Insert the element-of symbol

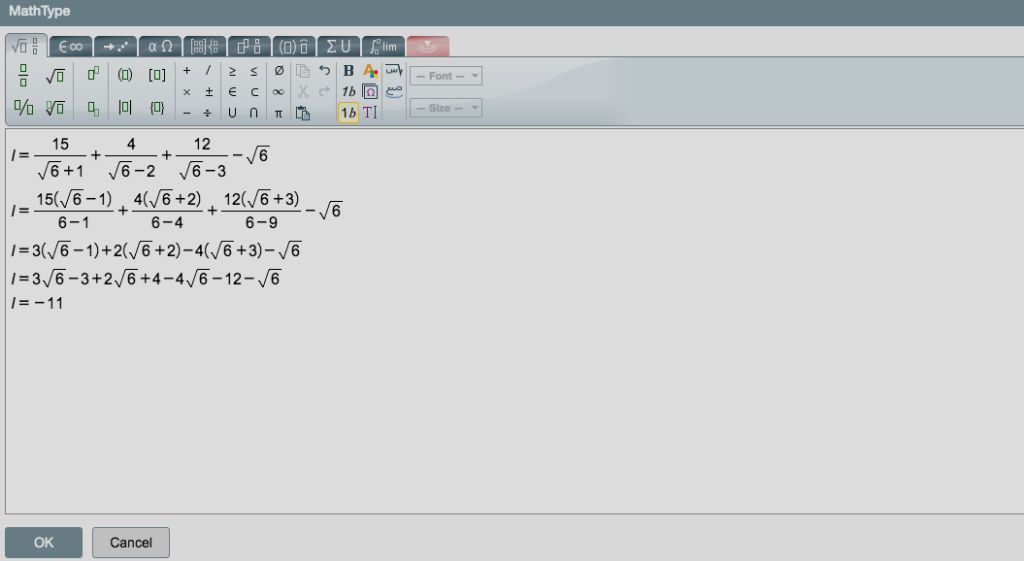click(232, 92)
